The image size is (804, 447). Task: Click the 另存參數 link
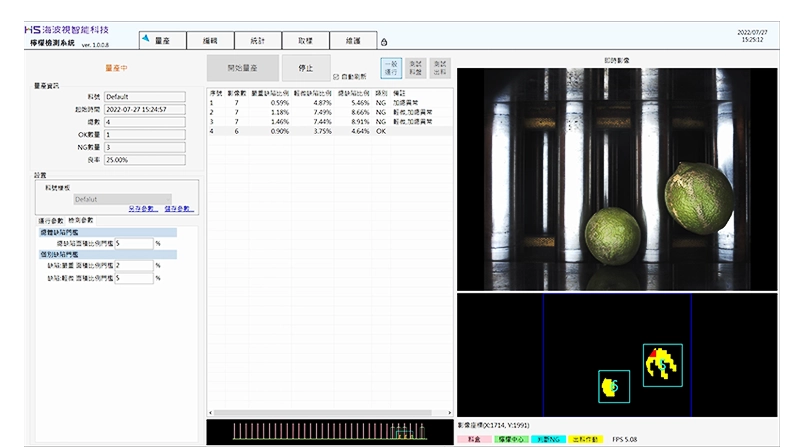[x=144, y=209]
